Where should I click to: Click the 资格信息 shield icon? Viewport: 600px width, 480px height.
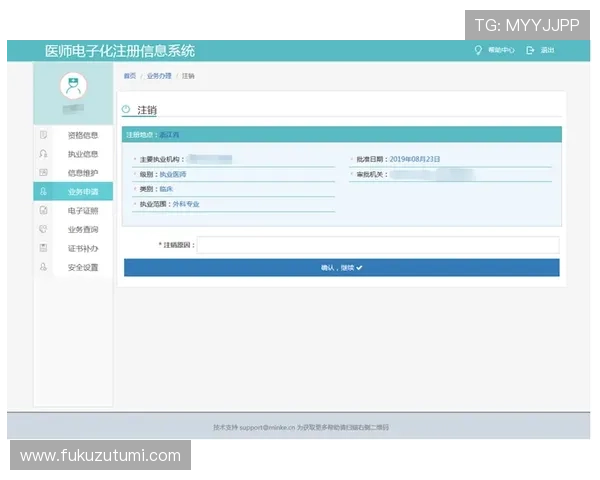[x=43, y=135]
